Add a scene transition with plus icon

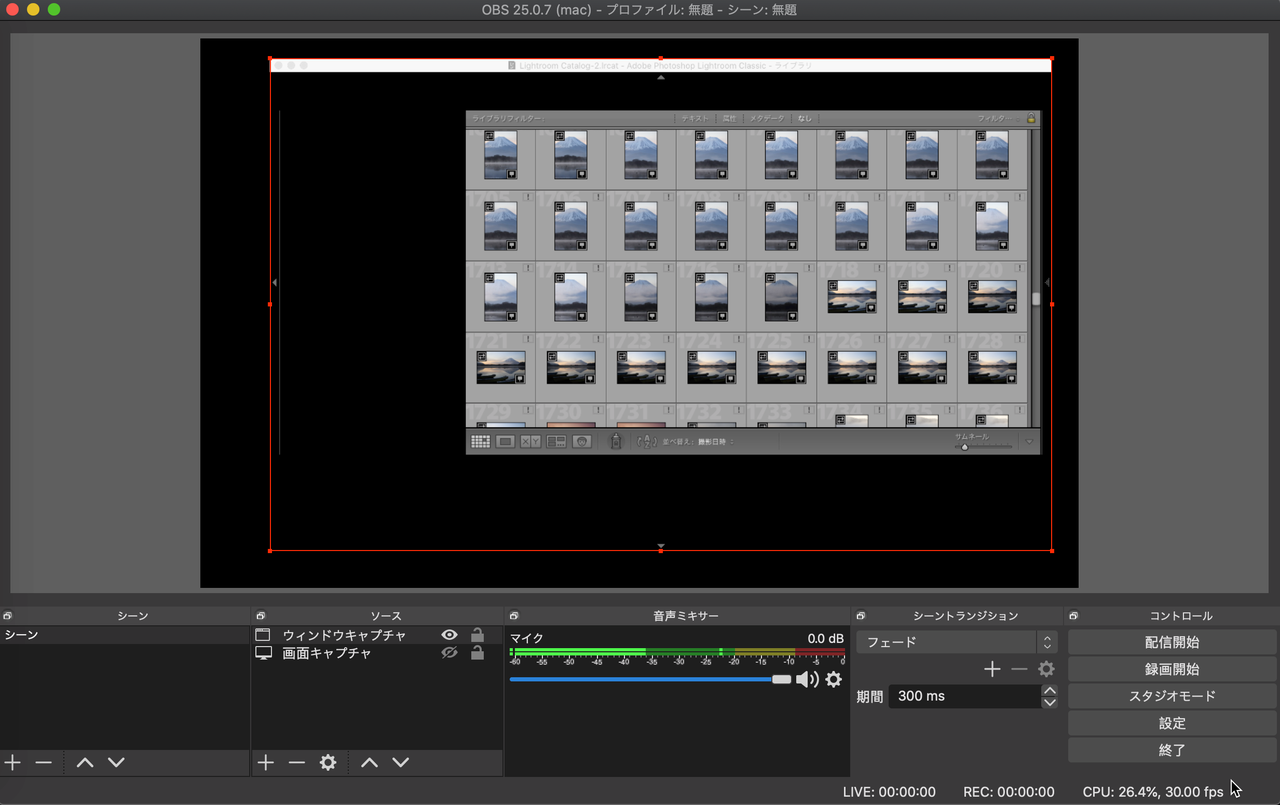992,669
